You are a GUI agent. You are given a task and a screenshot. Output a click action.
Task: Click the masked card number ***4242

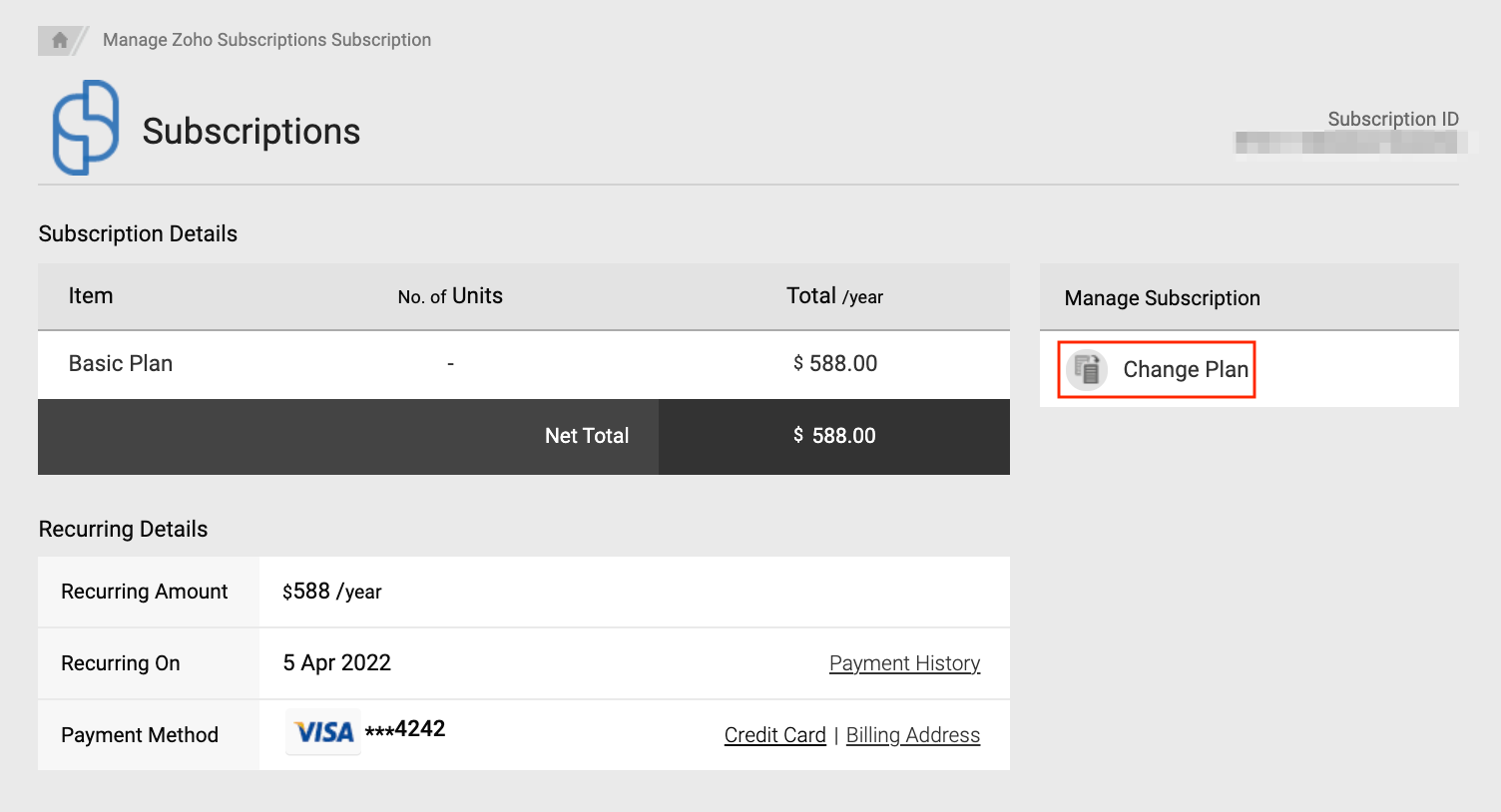(x=405, y=729)
